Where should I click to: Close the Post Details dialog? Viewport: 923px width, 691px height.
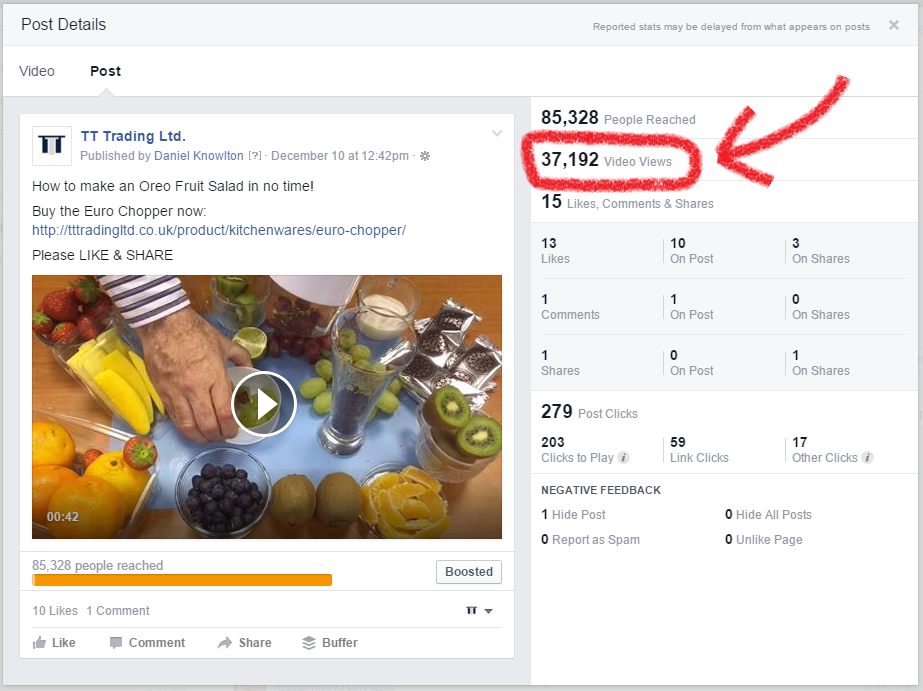tap(893, 25)
